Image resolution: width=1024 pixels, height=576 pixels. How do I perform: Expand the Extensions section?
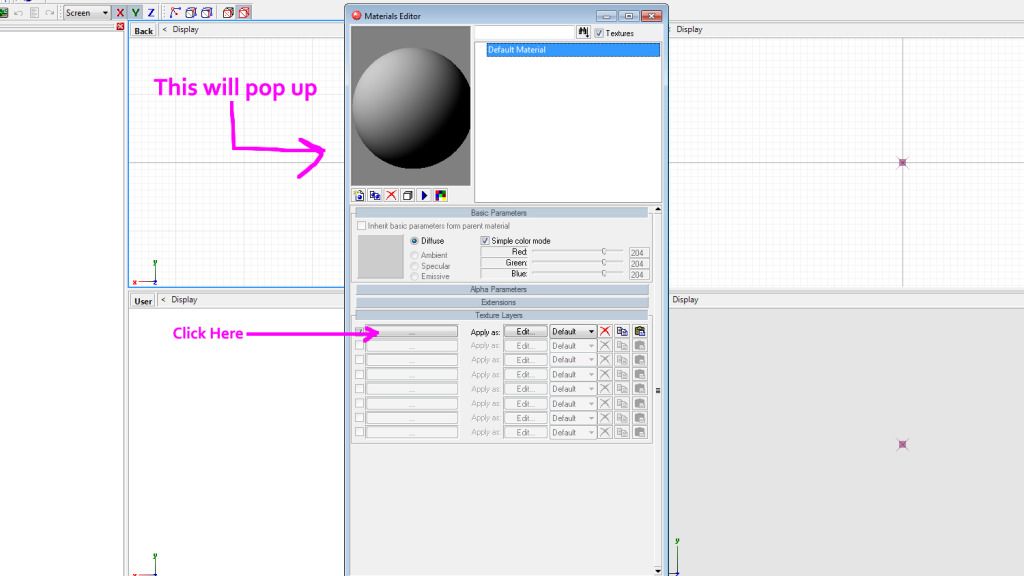[x=501, y=302]
